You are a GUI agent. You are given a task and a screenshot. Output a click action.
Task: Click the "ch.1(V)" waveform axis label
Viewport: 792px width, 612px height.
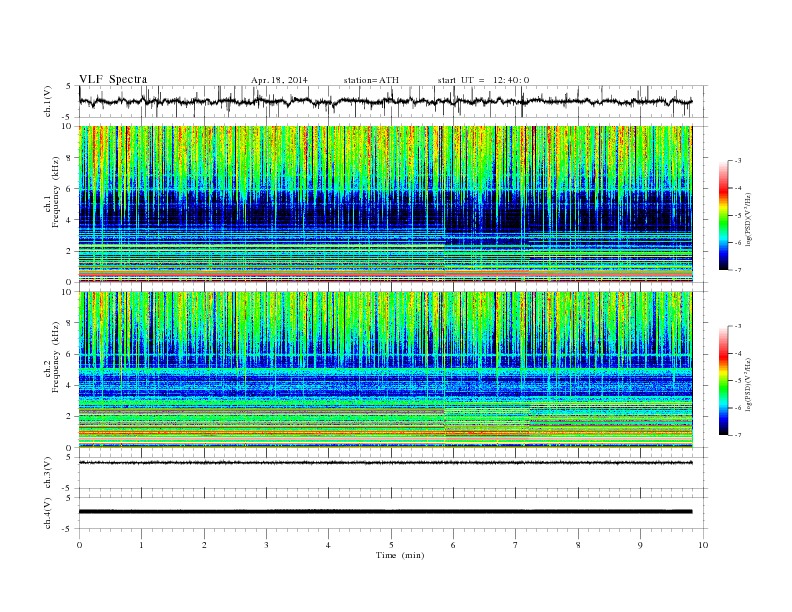pos(48,101)
